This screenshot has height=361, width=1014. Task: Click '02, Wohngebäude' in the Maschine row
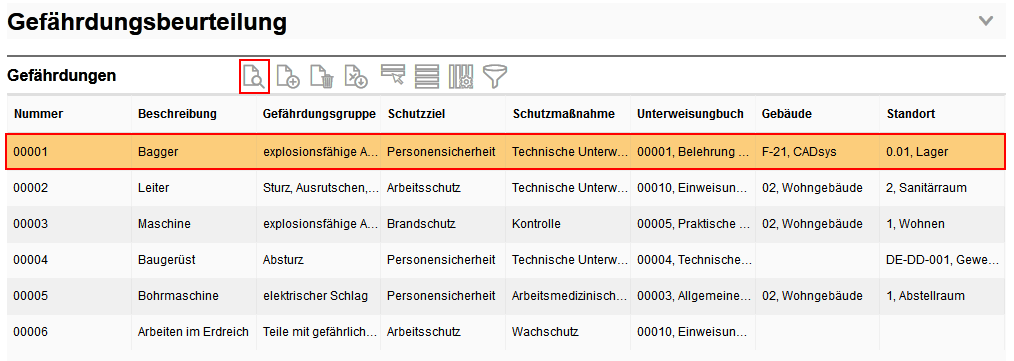(817, 224)
